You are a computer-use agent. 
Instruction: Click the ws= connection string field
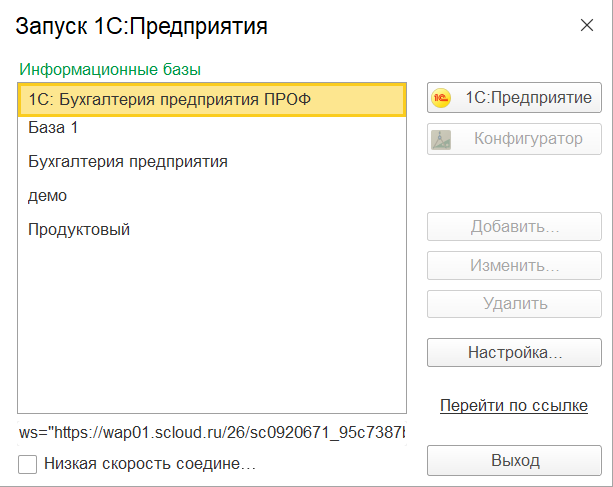212,433
